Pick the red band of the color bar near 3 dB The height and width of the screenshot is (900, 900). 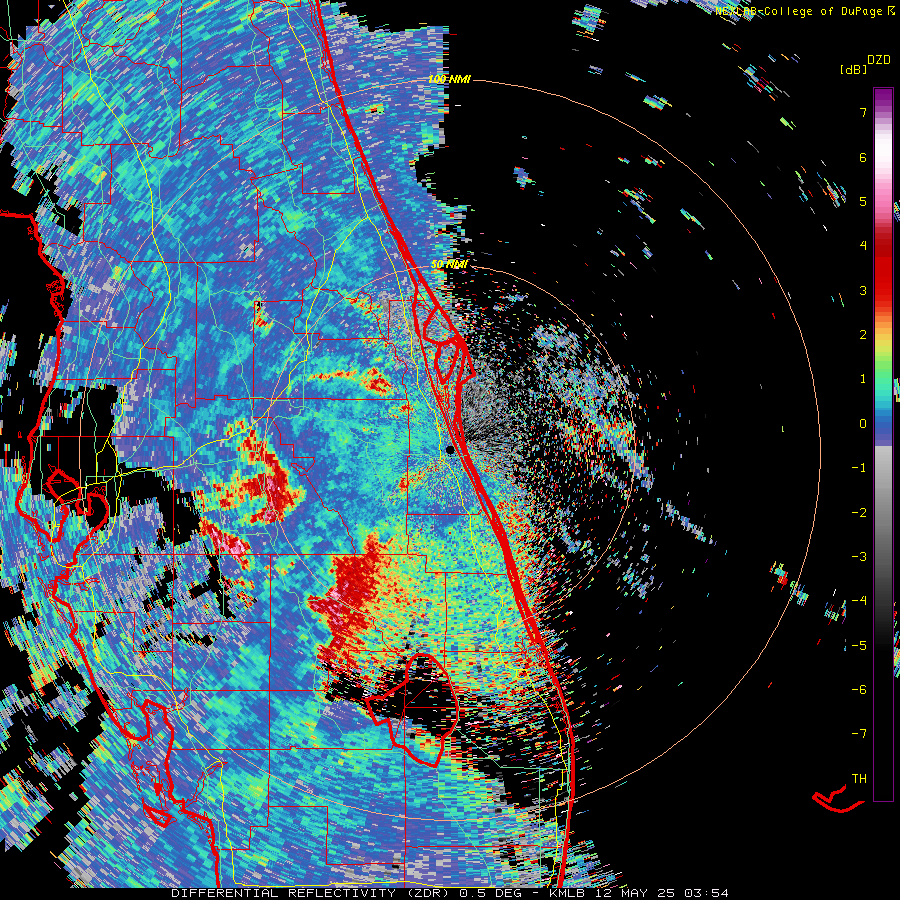[883, 281]
